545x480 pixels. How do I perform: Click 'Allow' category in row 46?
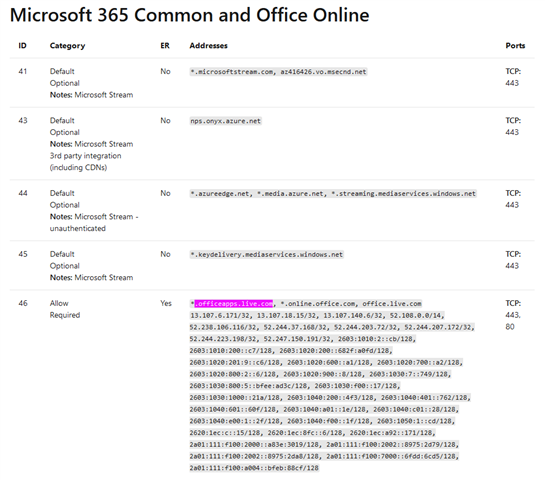pyautogui.click(x=59, y=303)
